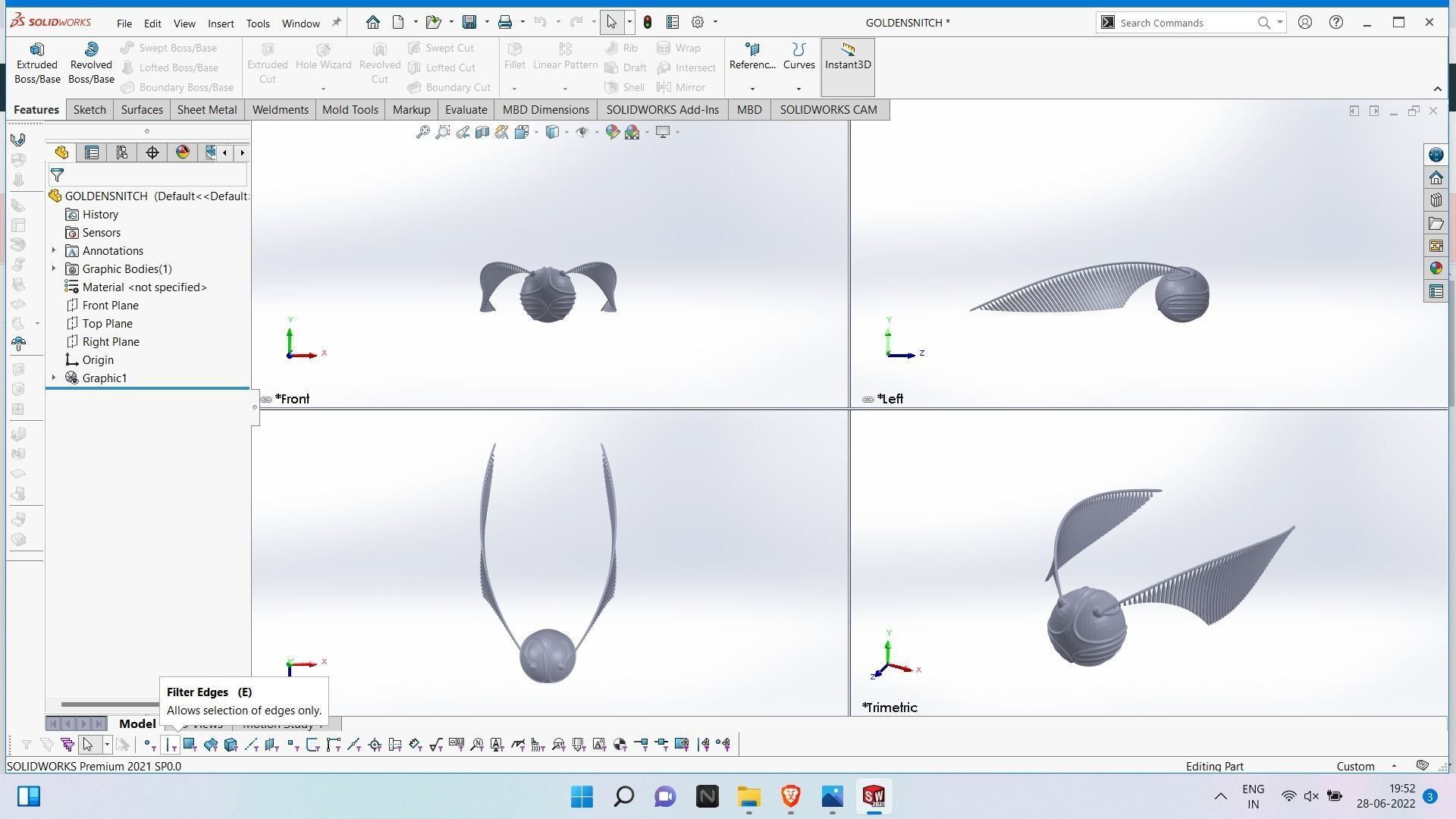Open the View Palette task pane

(1436, 246)
